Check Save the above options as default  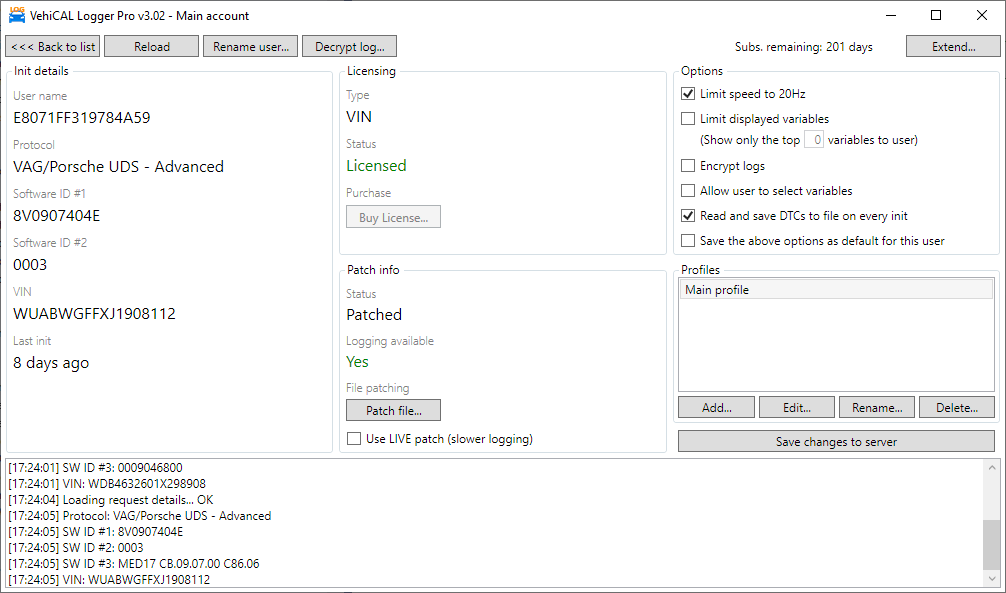tap(688, 241)
